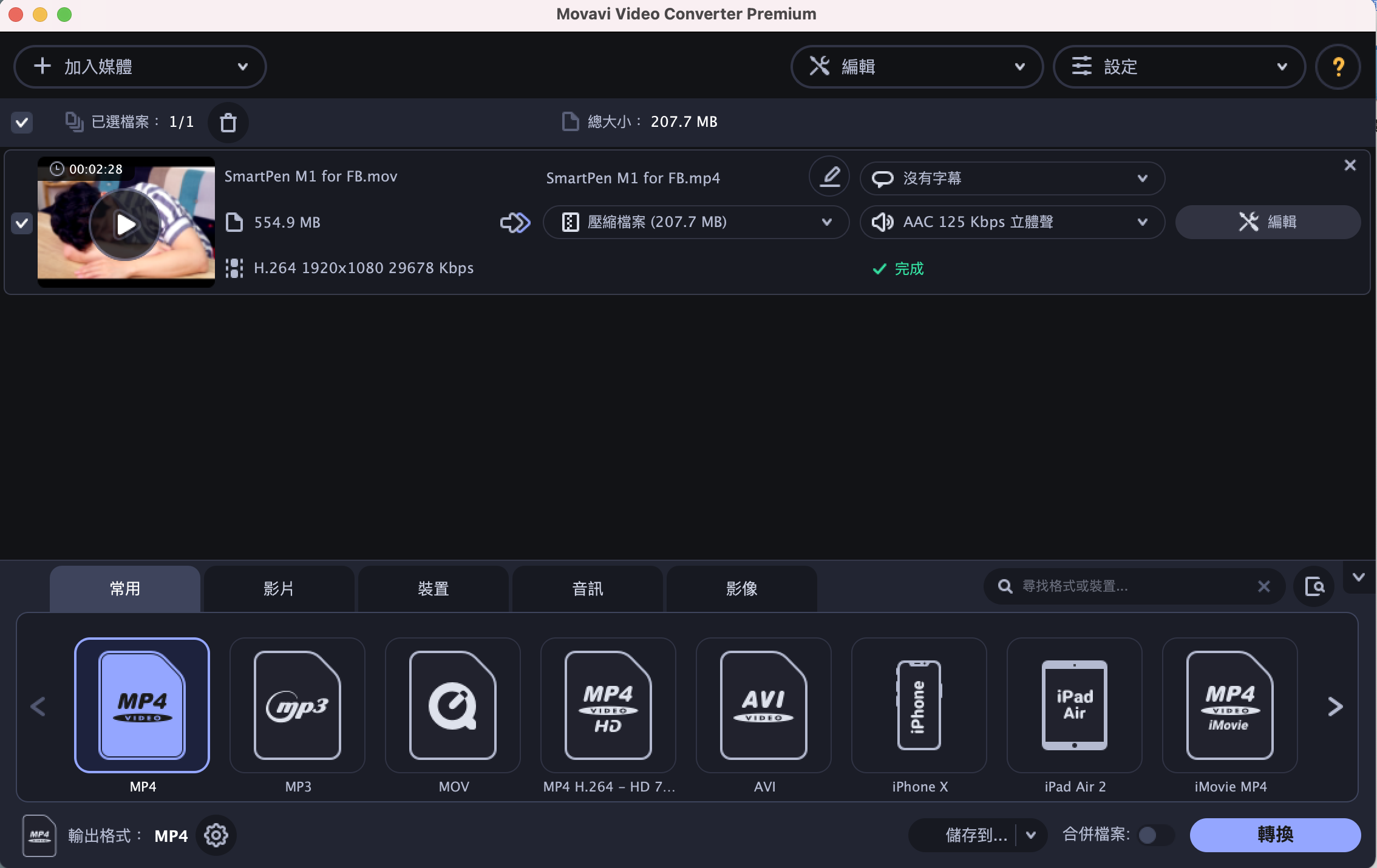Switch to the 音訊 audio tab
The image size is (1377, 868).
587,589
